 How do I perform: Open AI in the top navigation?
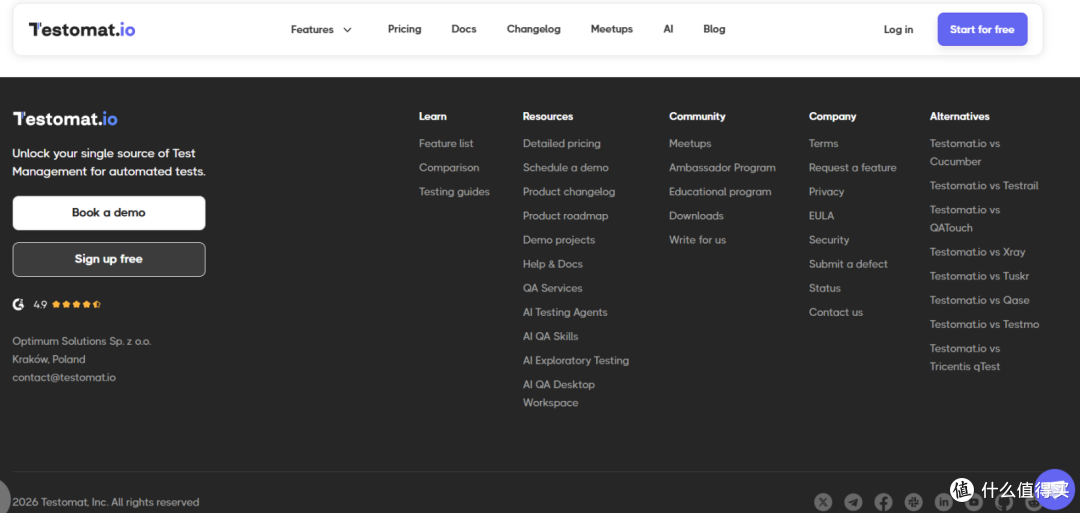click(668, 29)
